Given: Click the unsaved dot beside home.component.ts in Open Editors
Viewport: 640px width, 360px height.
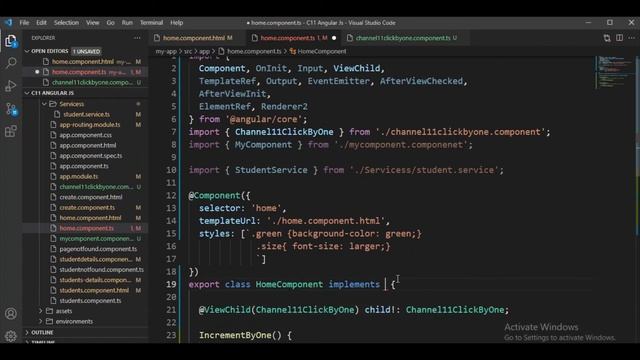Looking at the screenshot, I should 37,72.
